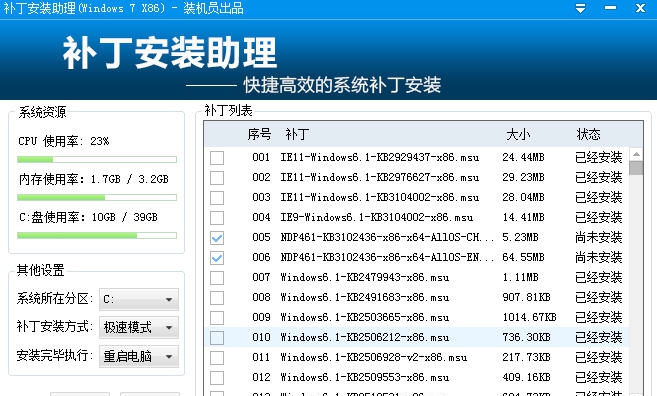Select checkbox for patch 007 KB2479943

(217, 278)
